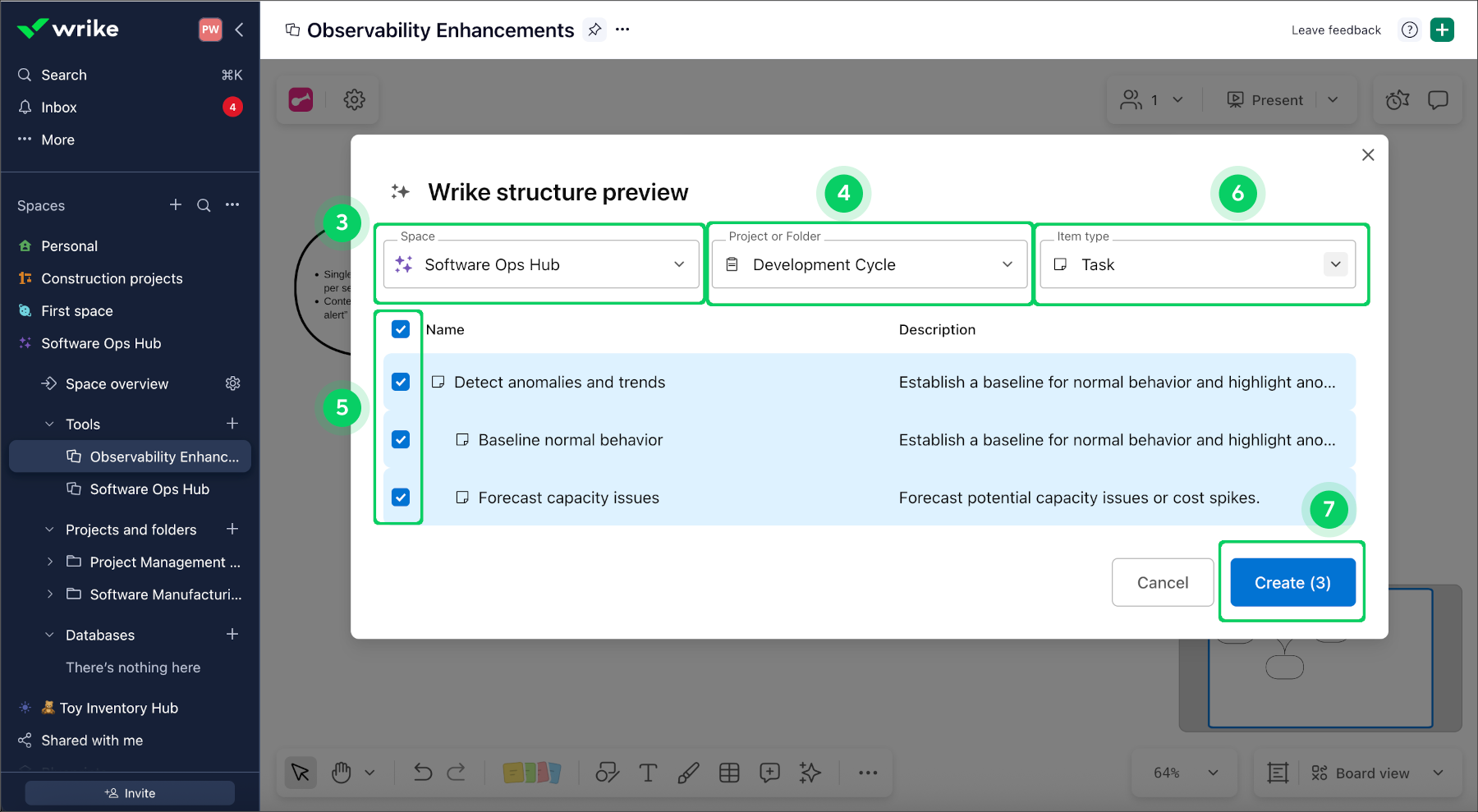Pick the sticky notes color palette
The width and height of the screenshot is (1478, 812).
[531, 773]
